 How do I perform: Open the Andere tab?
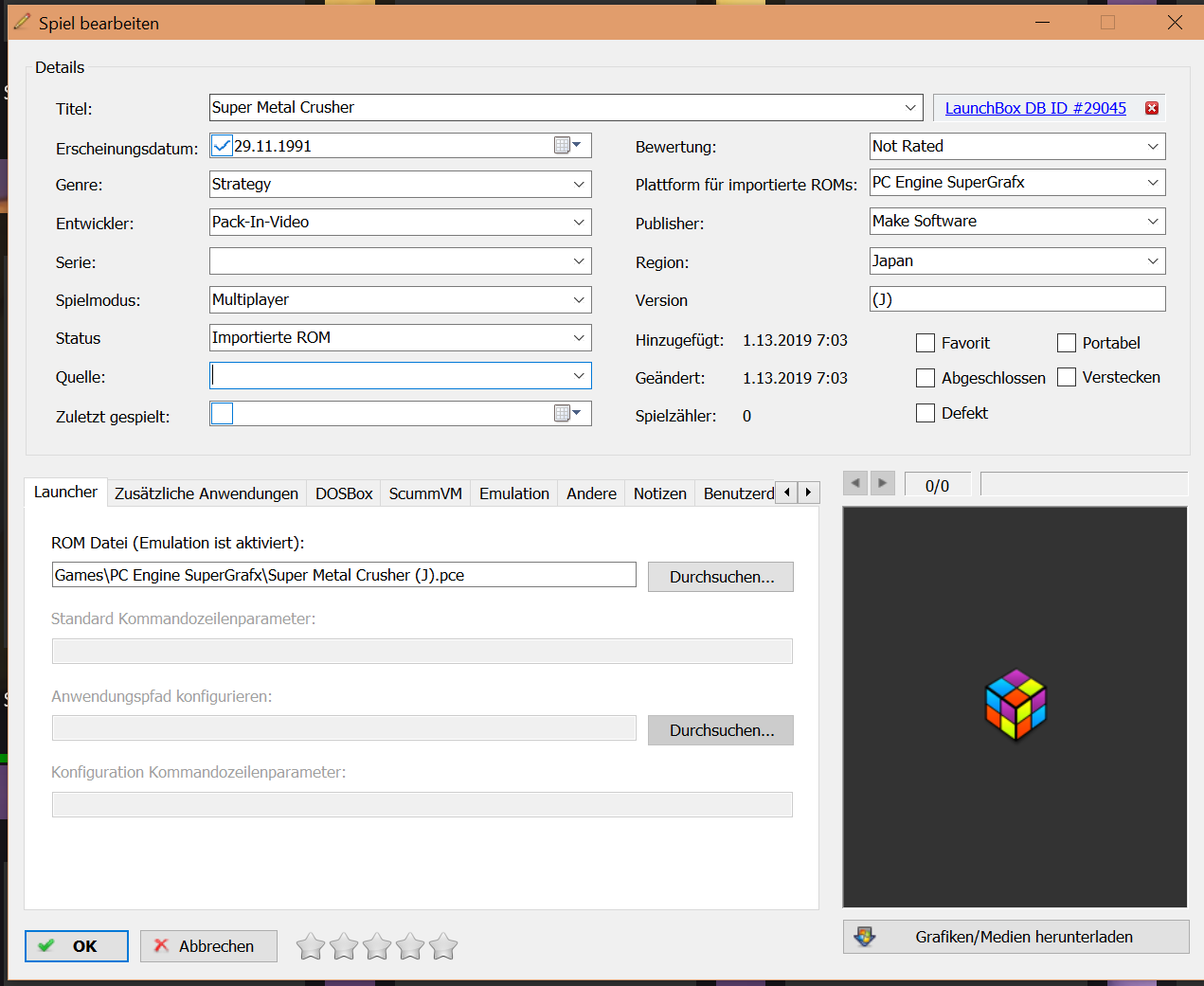coord(591,493)
